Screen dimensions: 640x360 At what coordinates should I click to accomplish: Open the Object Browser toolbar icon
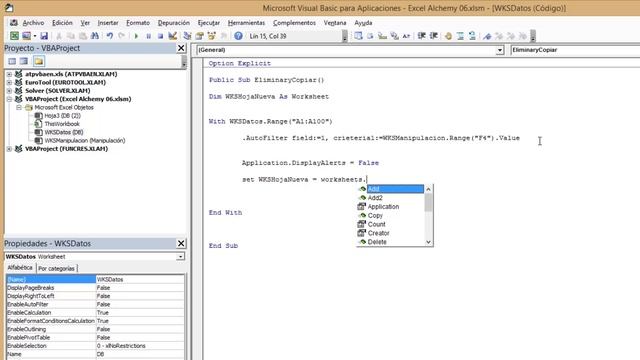click(x=212, y=36)
